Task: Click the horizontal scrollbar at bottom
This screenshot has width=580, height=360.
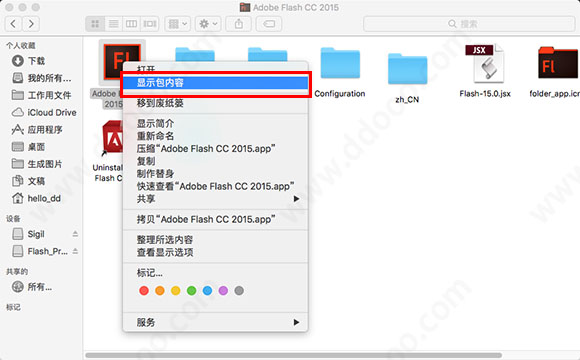Action: pos(294,356)
